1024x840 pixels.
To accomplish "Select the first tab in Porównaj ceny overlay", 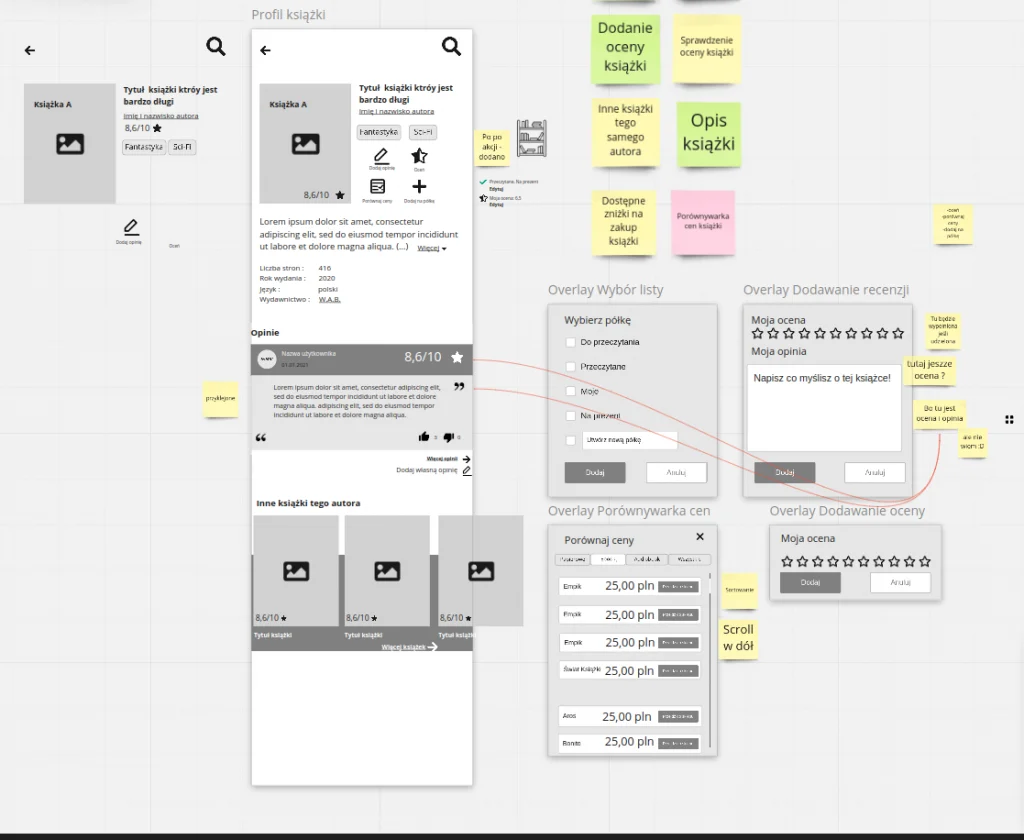I will [573, 560].
